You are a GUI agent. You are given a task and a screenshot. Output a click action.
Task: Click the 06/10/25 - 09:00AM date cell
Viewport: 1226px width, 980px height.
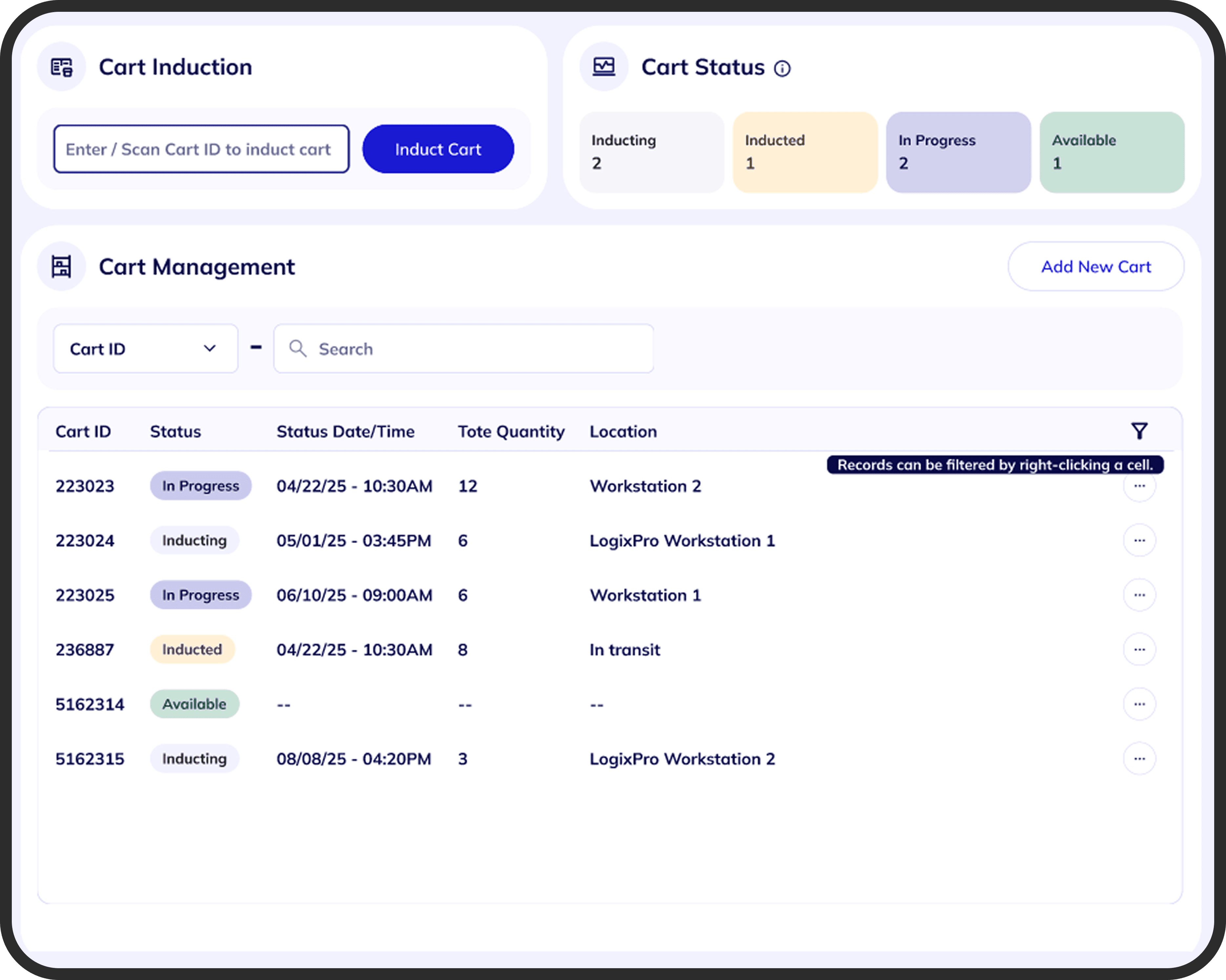tap(354, 596)
